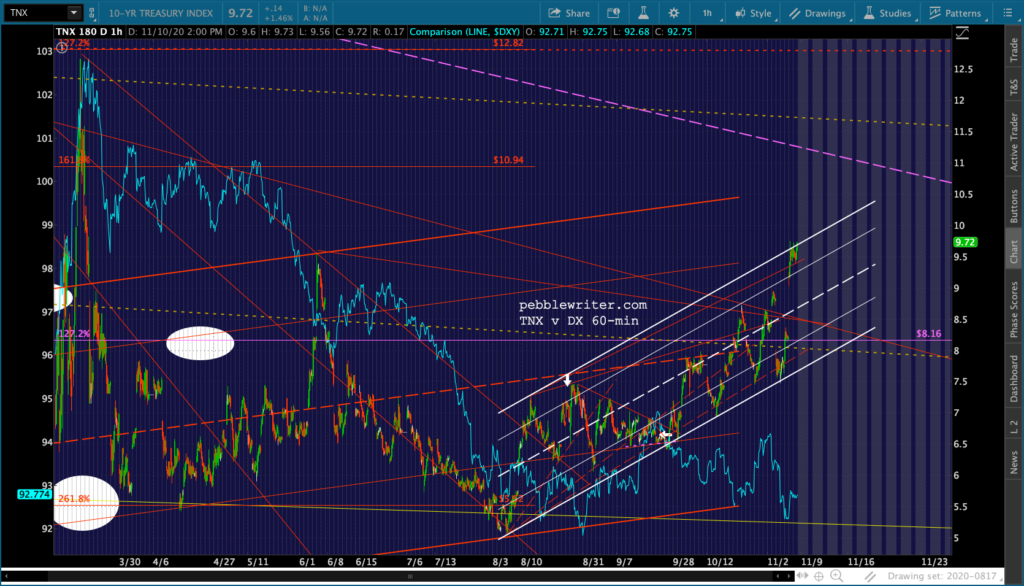Click the info circle icon at chart top-left
This screenshot has width=1024, height=586.
point(61,48)
